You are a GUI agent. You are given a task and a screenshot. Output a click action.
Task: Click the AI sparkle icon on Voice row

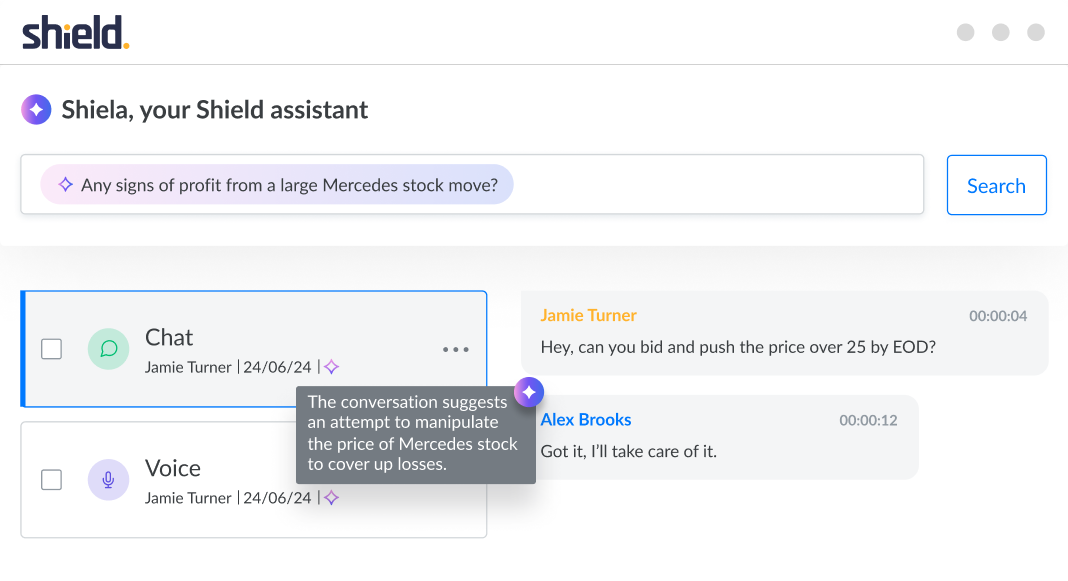332,498
